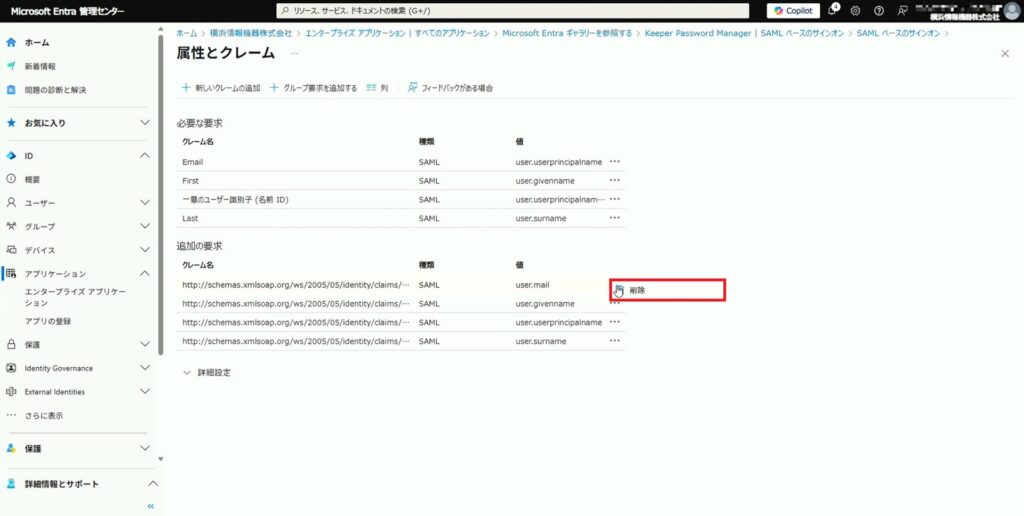1024x516 pixels.
Task: Click Microsoft Entra ギャラリーを参照する breadcrumb
Action: pyautogui.click(x=567, y=33)
